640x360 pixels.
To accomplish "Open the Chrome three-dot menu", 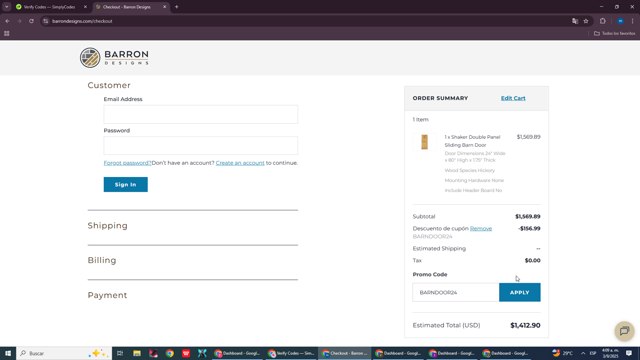I will pos(633,21).
